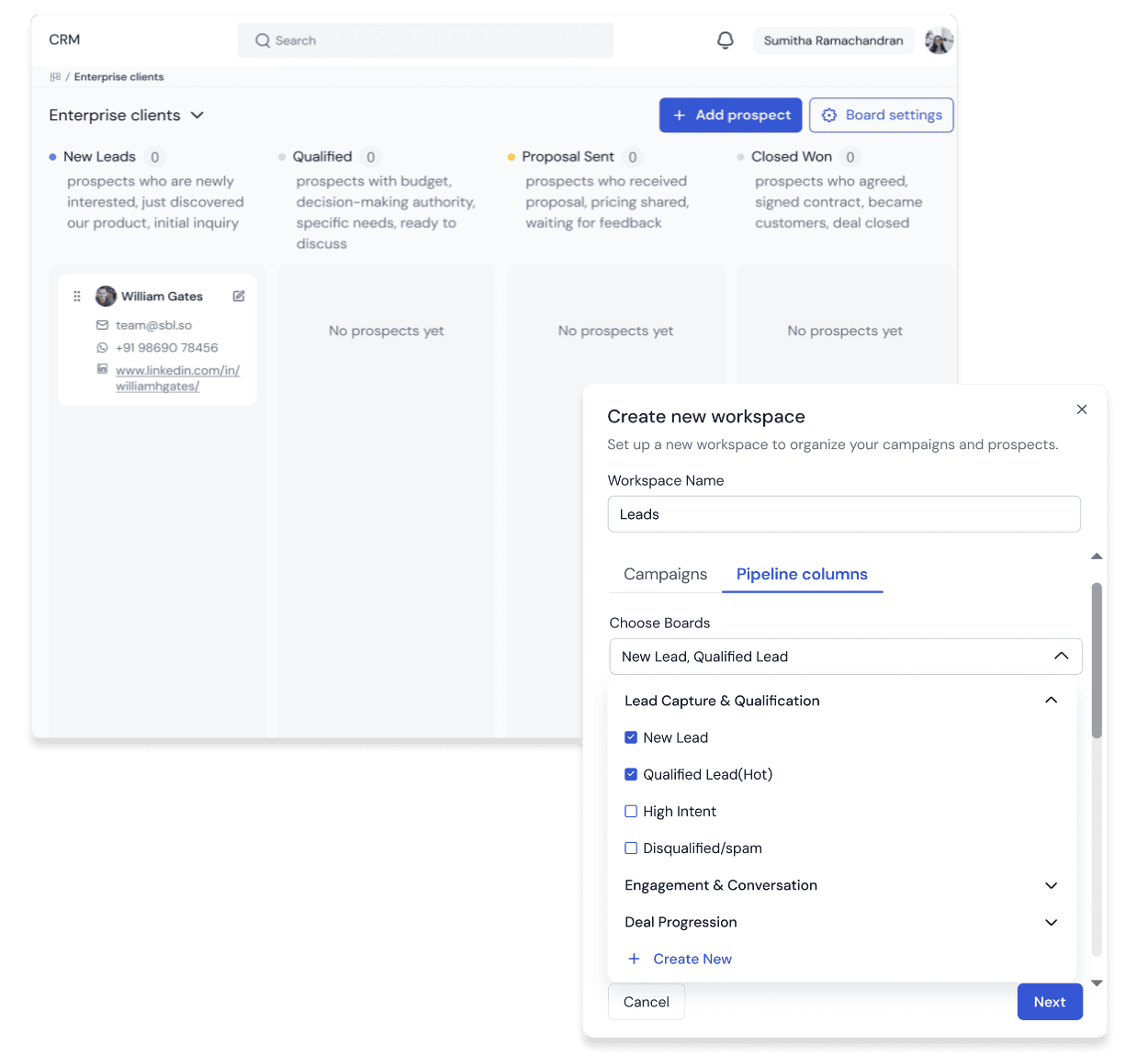Click the search magnifier icon
Viewport: 1148px width, 1056px height.
[x=262, y=40]
